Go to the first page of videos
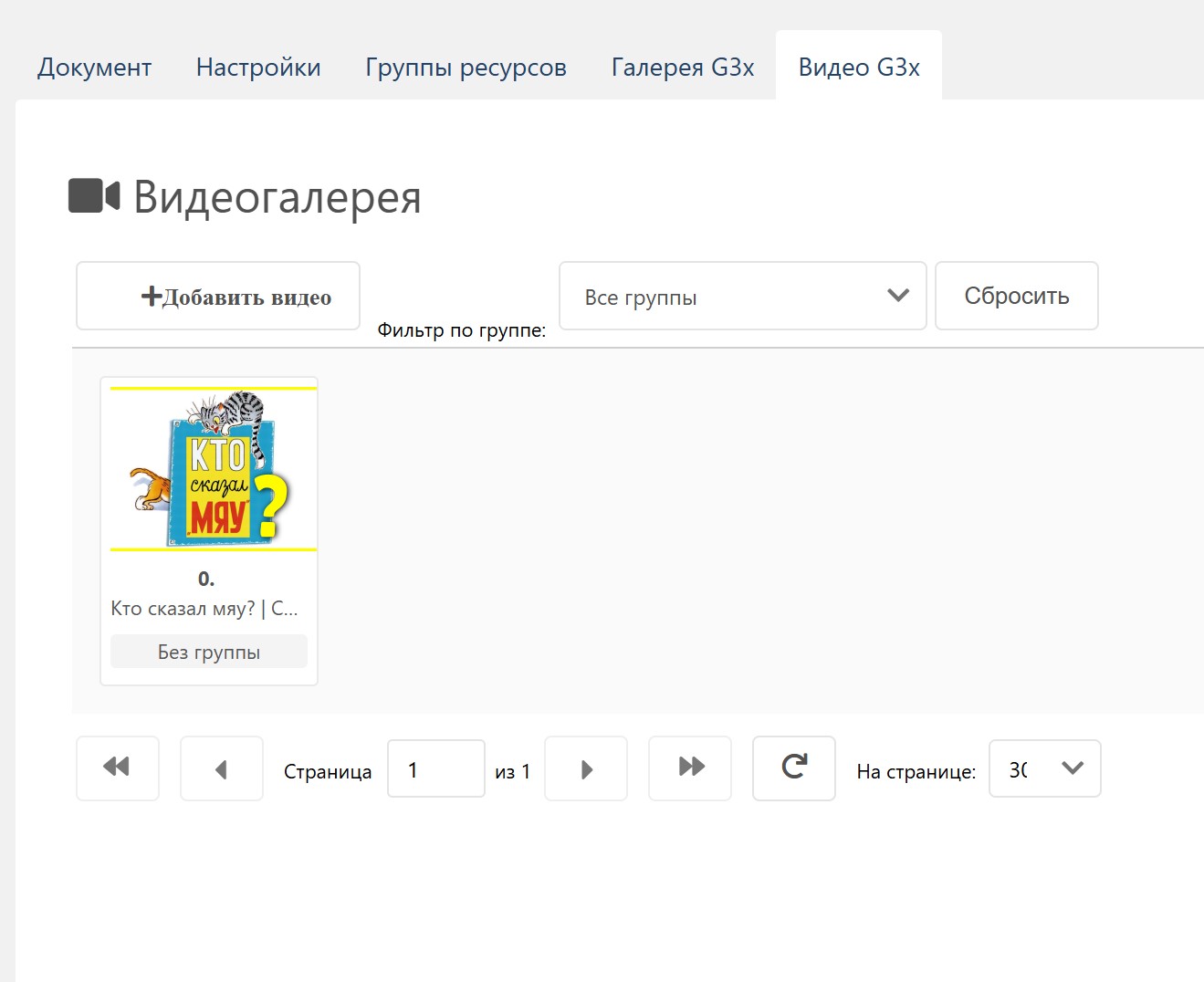This screenshot has width=1204, height=982. tap(117, 768)
